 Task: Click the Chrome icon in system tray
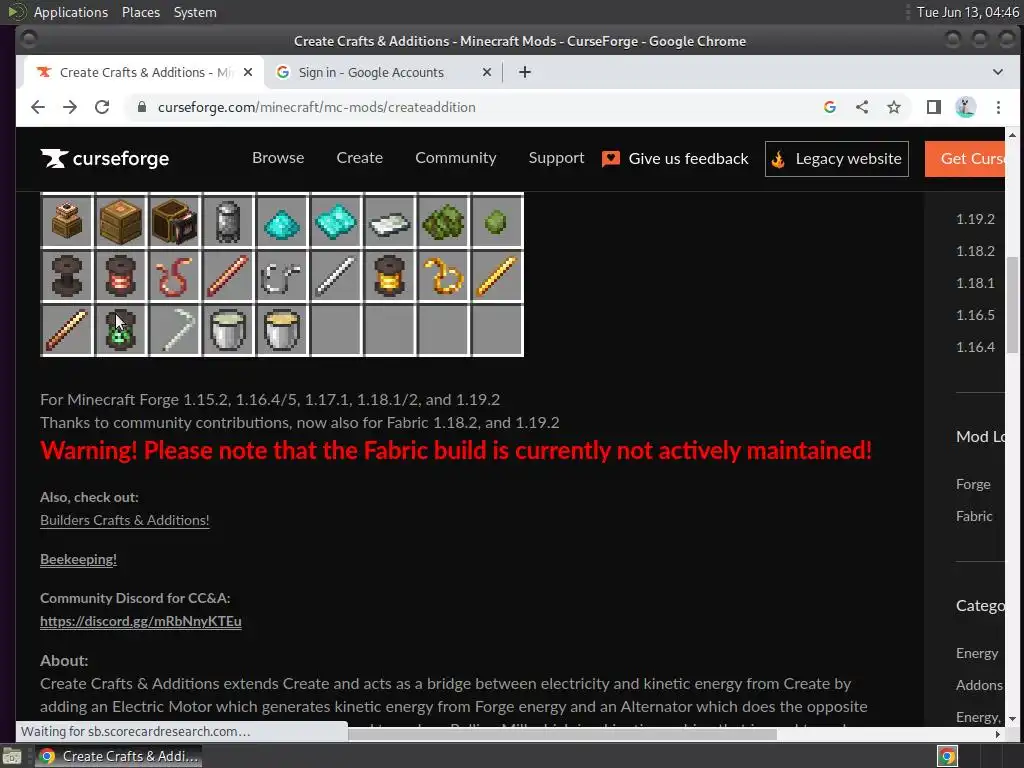pos(947,756)
